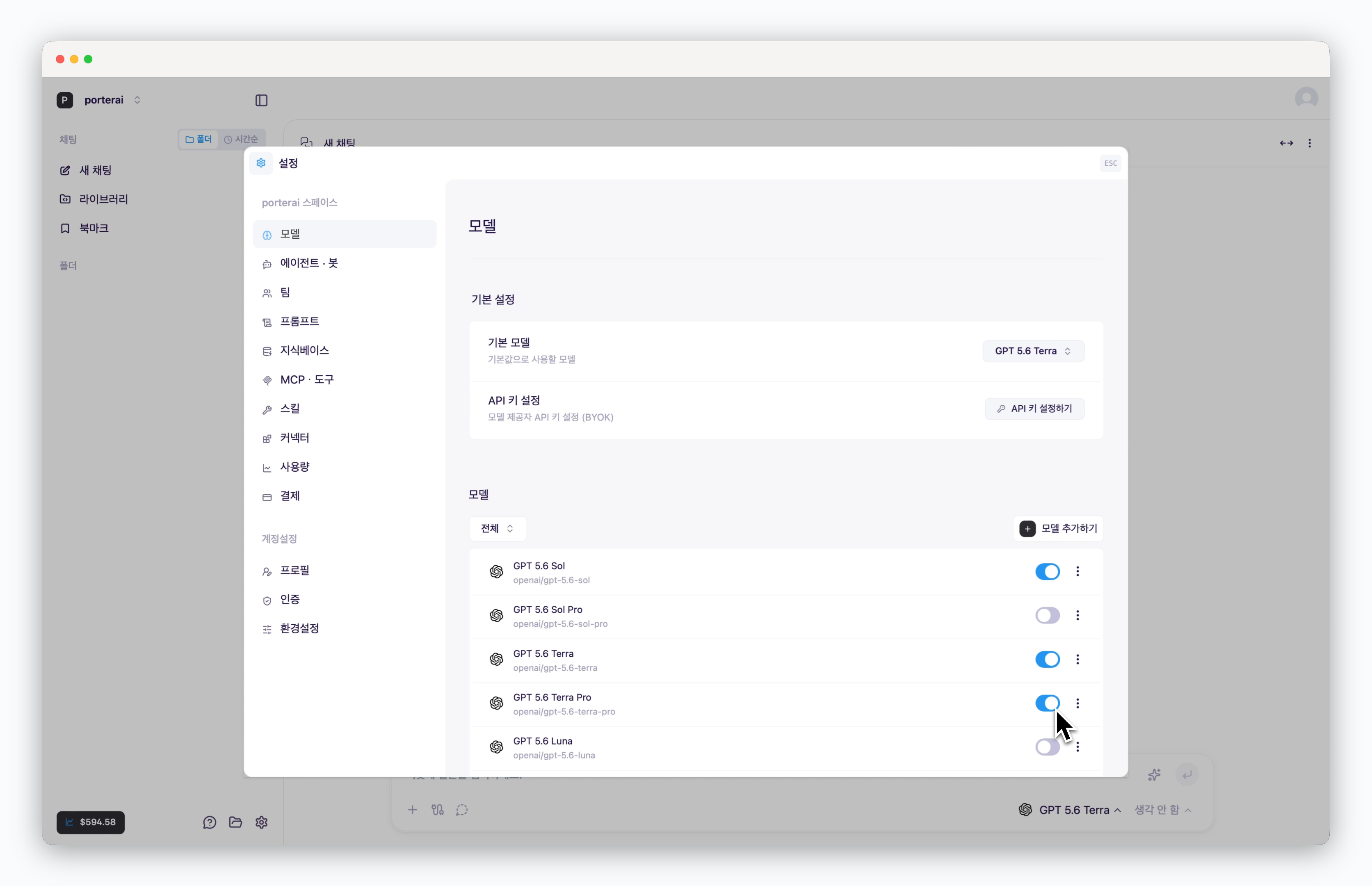
Task: Enable the GPT 5.6 Luna model
Action: click(1047, 747)
